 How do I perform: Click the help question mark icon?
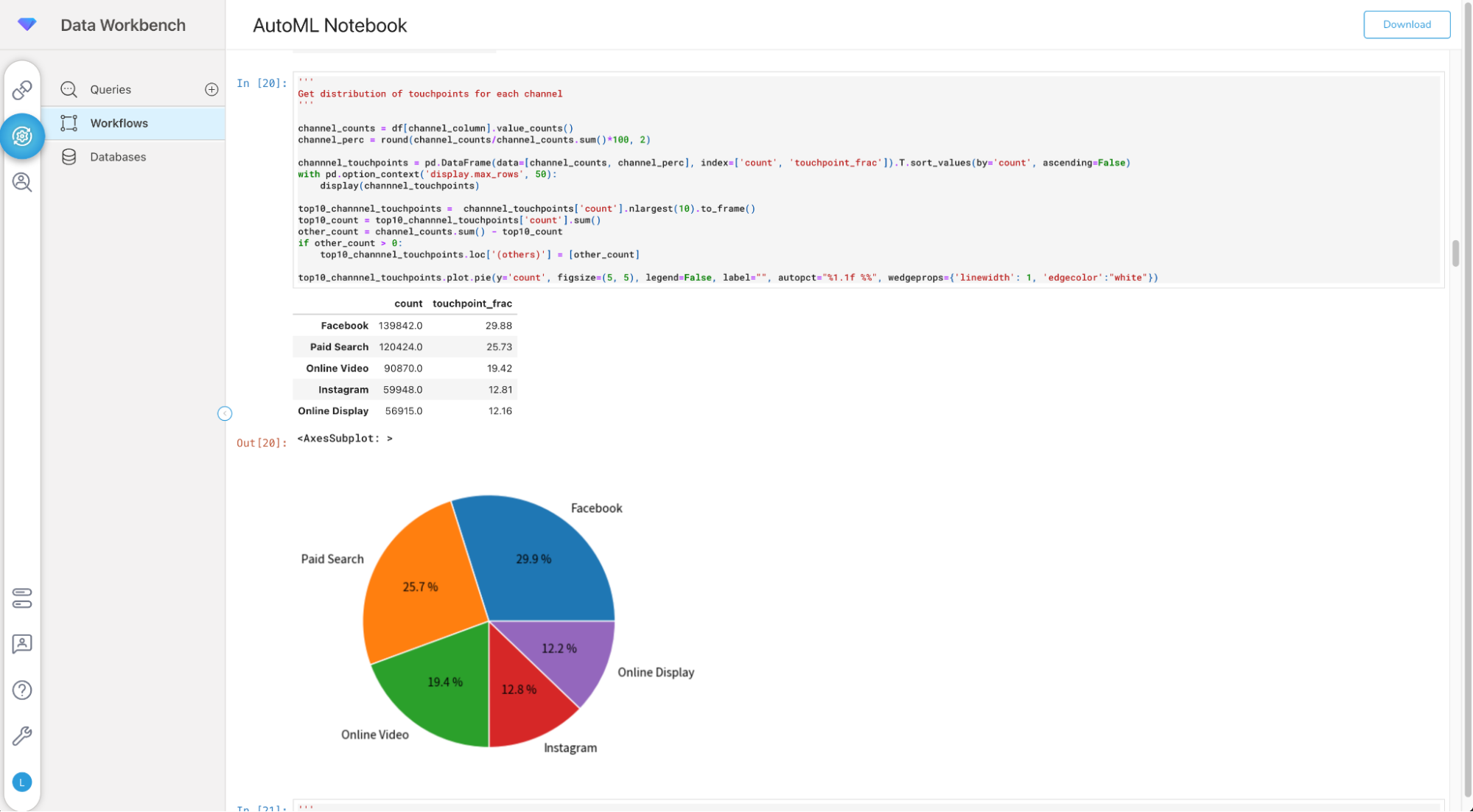tap(22, 690)
